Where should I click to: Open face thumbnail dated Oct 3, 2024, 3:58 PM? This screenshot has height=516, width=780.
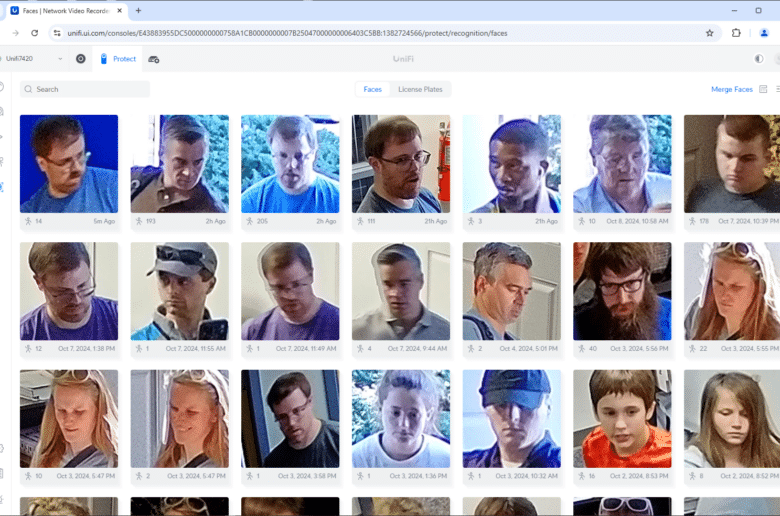tap(291, 418)
